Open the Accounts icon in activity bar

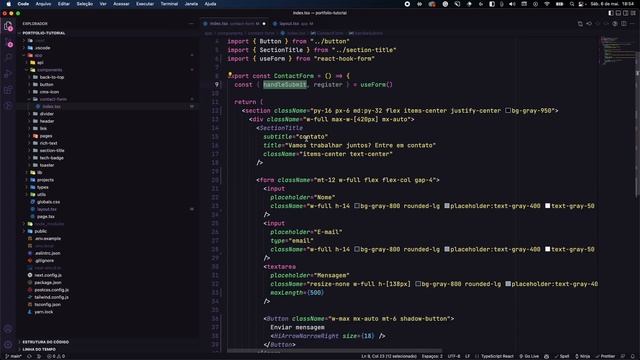[8, 329]
